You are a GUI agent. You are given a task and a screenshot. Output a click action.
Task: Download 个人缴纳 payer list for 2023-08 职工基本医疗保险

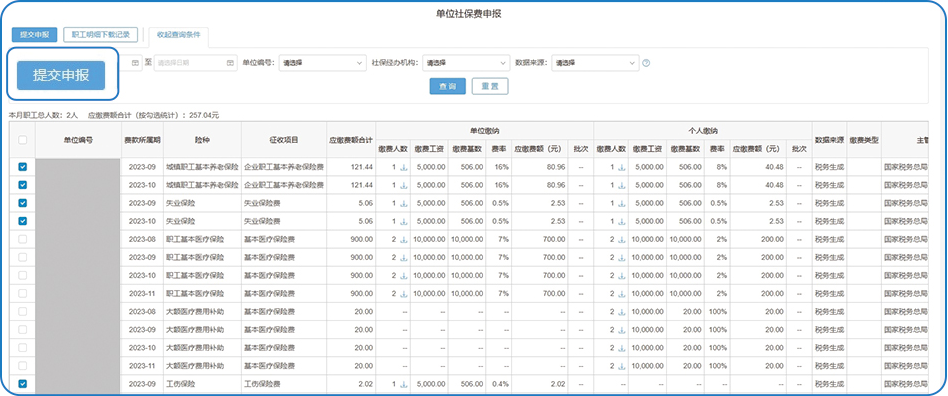click(x=622, y=240)
